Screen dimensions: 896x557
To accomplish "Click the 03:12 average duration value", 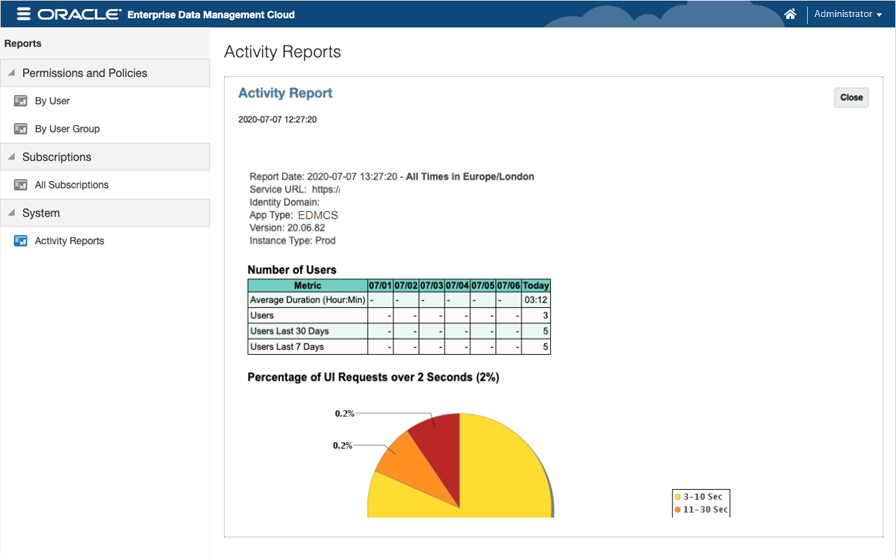I will tap(535, 300).
